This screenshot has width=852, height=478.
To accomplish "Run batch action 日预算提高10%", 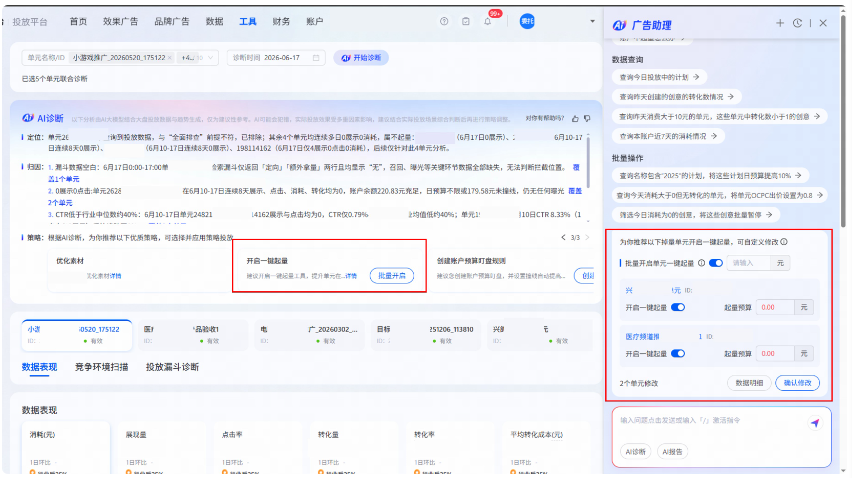I will 710,175.
